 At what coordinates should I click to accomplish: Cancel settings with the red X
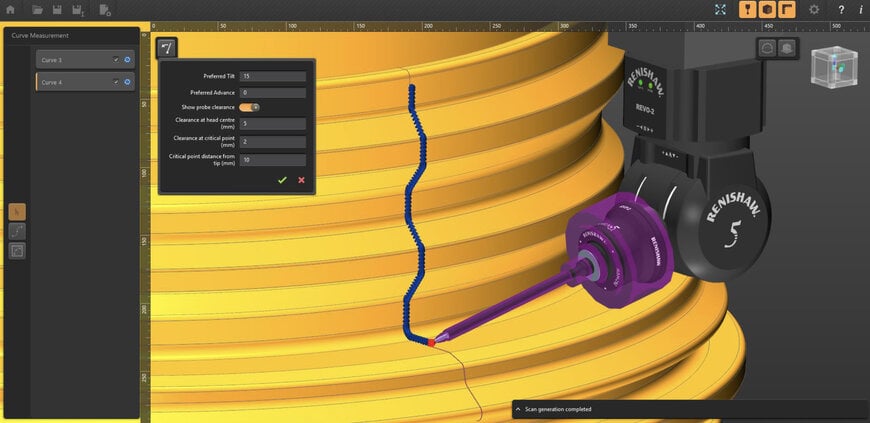point(301,180)
